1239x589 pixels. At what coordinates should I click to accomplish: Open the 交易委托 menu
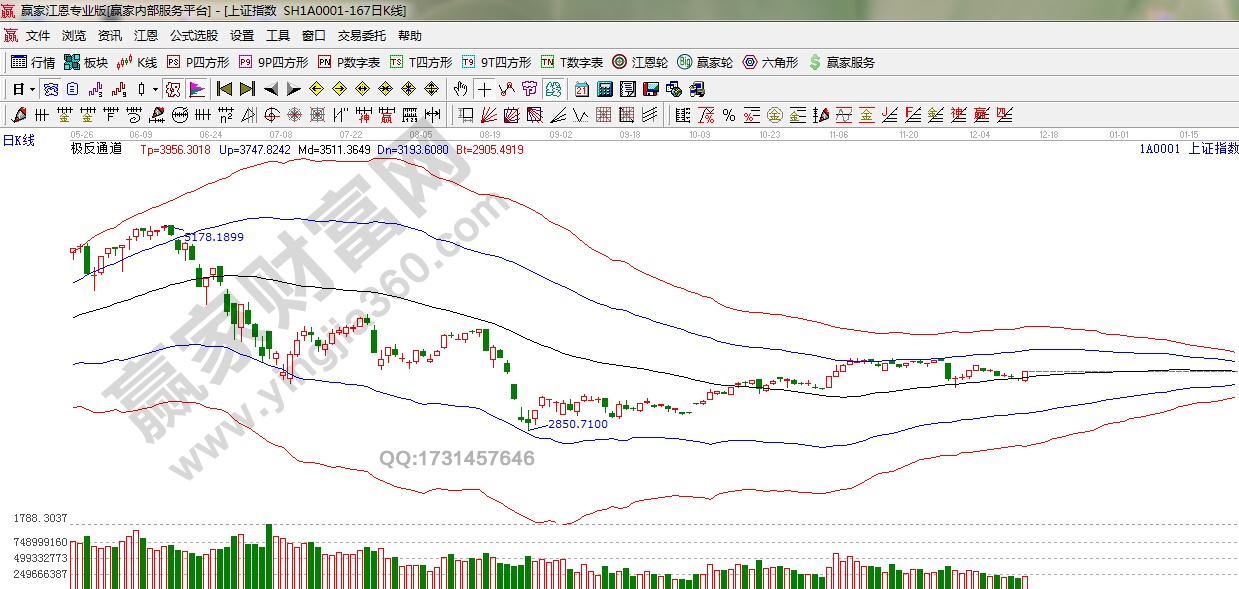361,35
